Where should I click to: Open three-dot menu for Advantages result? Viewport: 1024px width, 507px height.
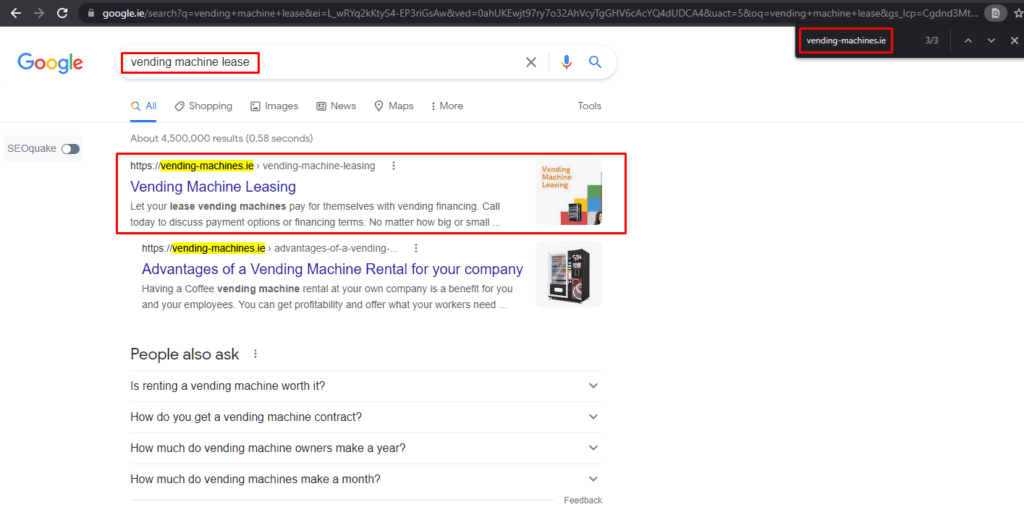[x=416, y=248]
